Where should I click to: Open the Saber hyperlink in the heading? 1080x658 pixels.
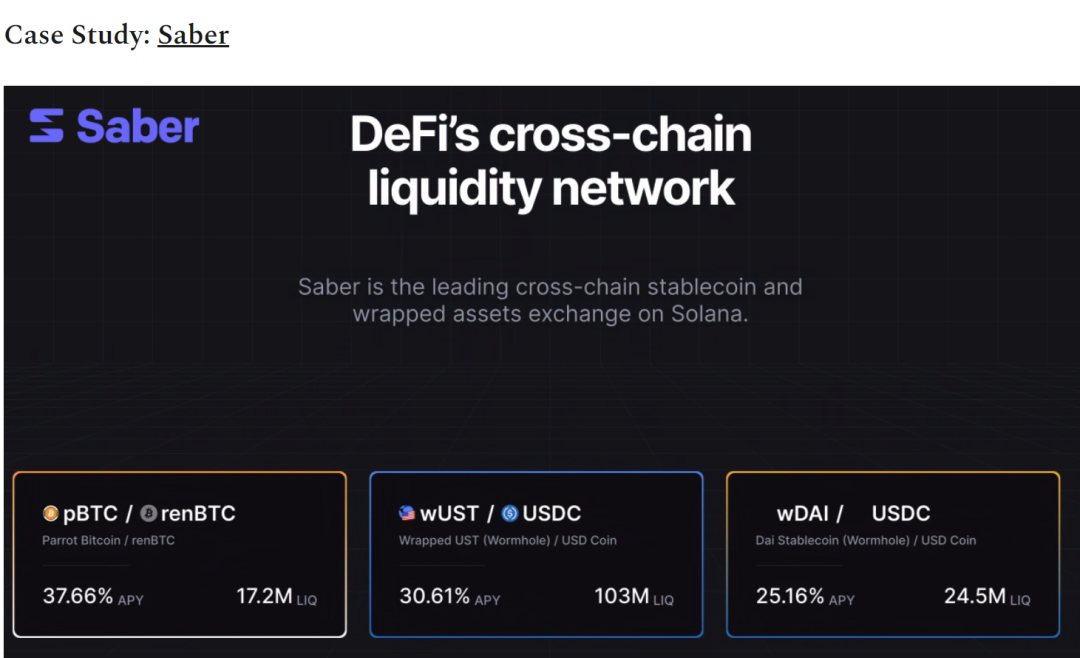coord(193,35)
